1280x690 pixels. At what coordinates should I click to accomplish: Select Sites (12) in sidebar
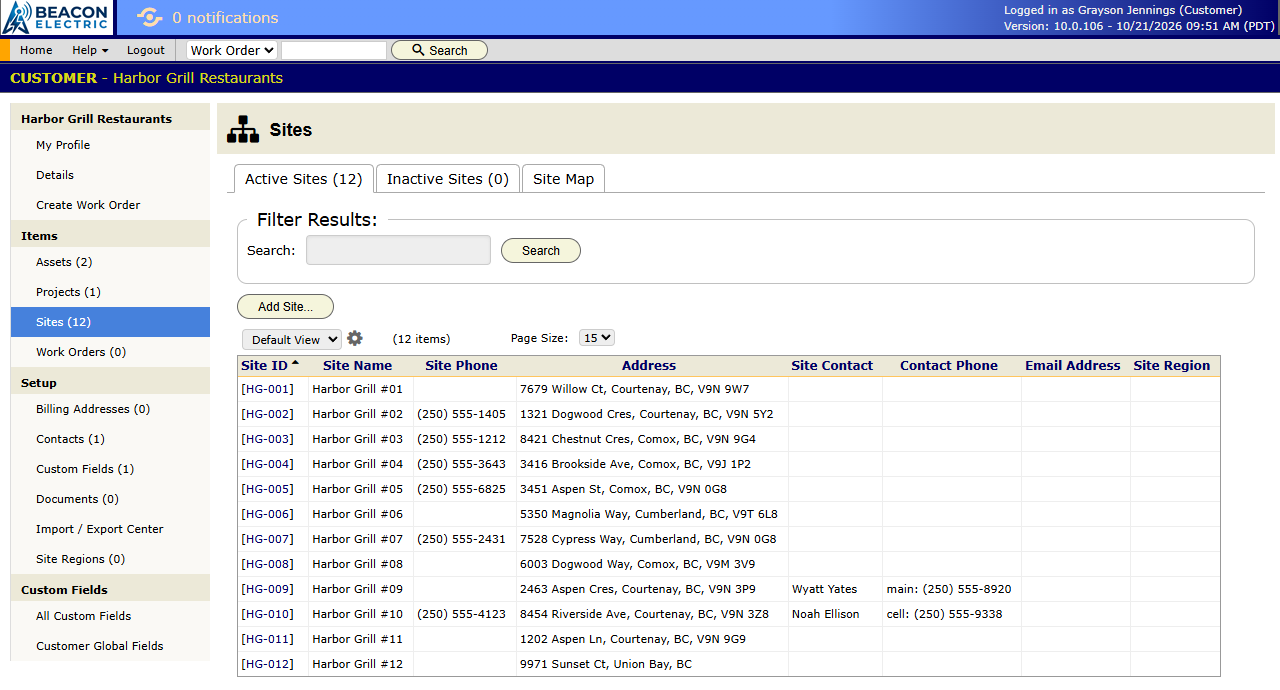pos(110,322)
